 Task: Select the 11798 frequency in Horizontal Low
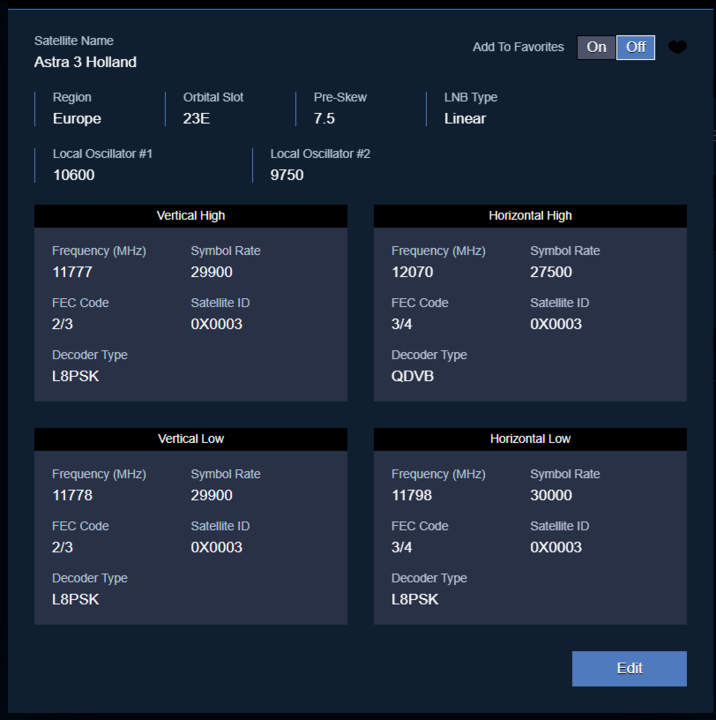(412, 495)
